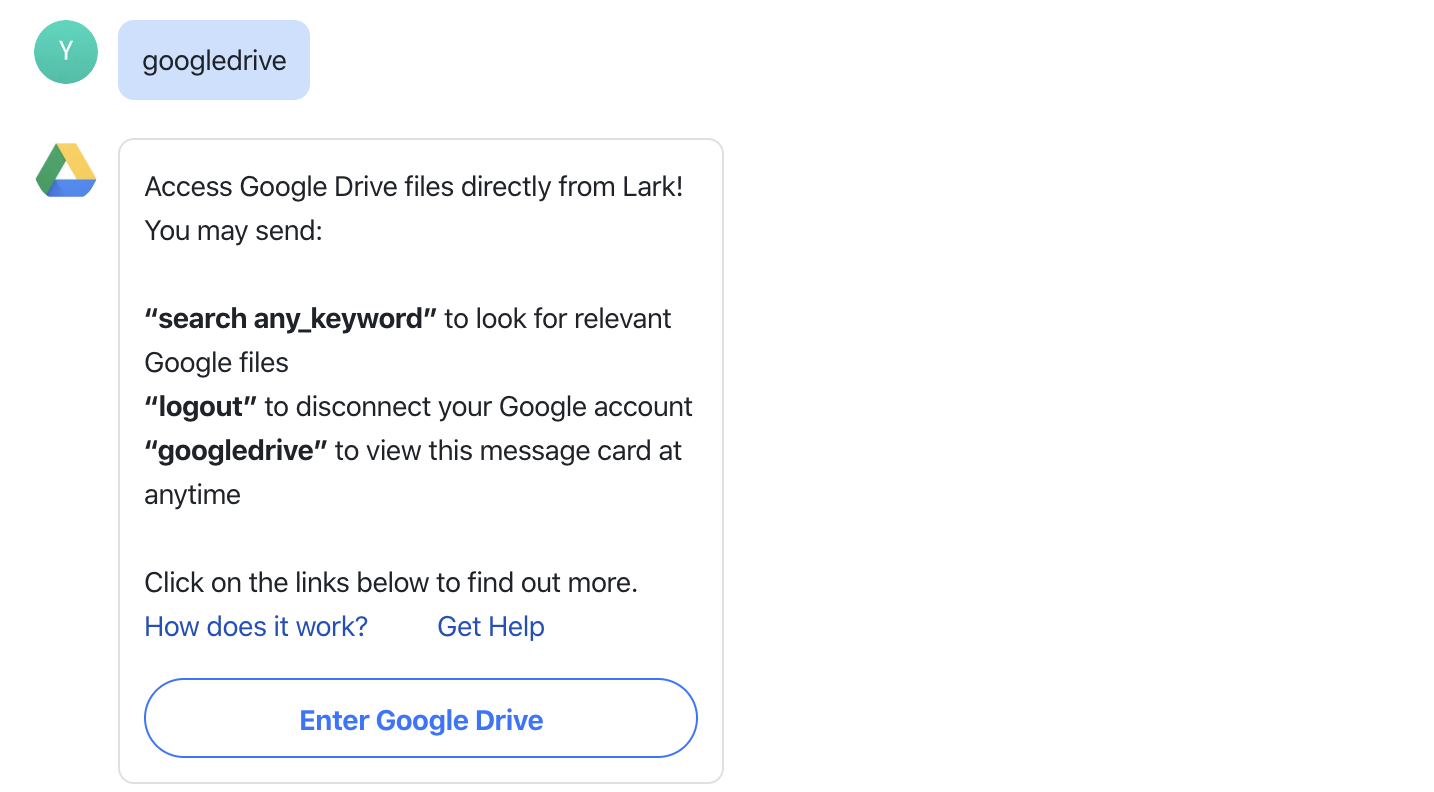Click the "to view this message card at" phrase

[508, 451]
